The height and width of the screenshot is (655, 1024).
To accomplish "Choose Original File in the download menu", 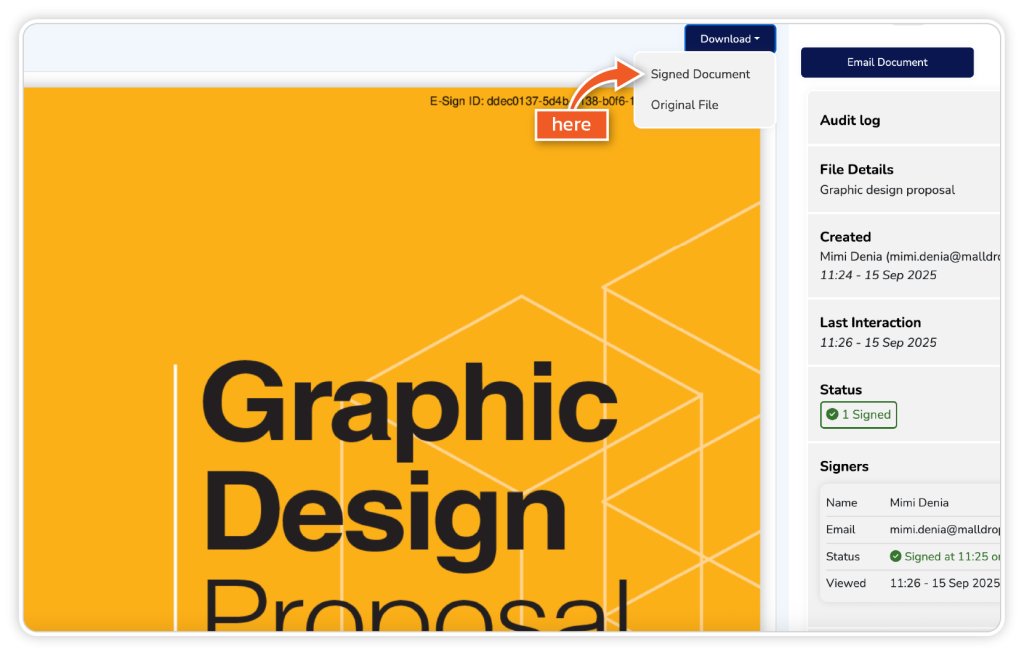I will (x=684, y=105).
